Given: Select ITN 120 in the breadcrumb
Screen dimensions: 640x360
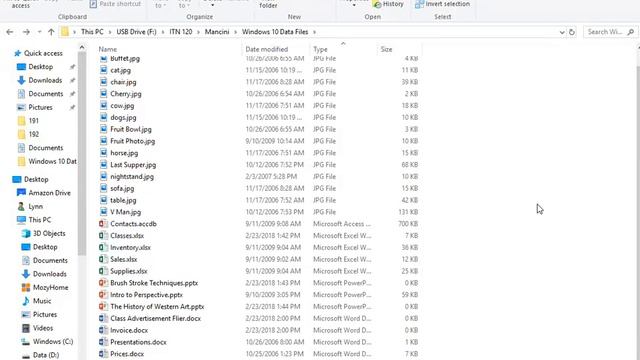Looking at the screenshot, I should [x=181, y=32].
